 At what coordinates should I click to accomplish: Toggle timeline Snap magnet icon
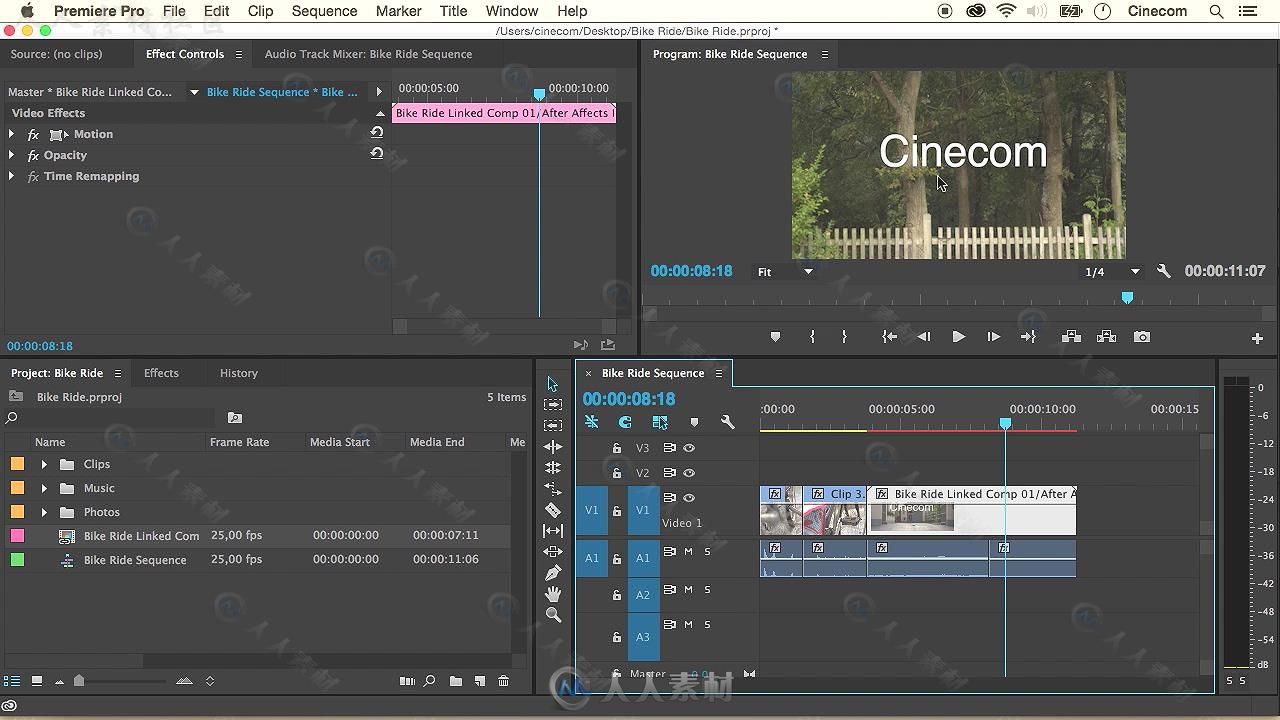tap(625, 422)
